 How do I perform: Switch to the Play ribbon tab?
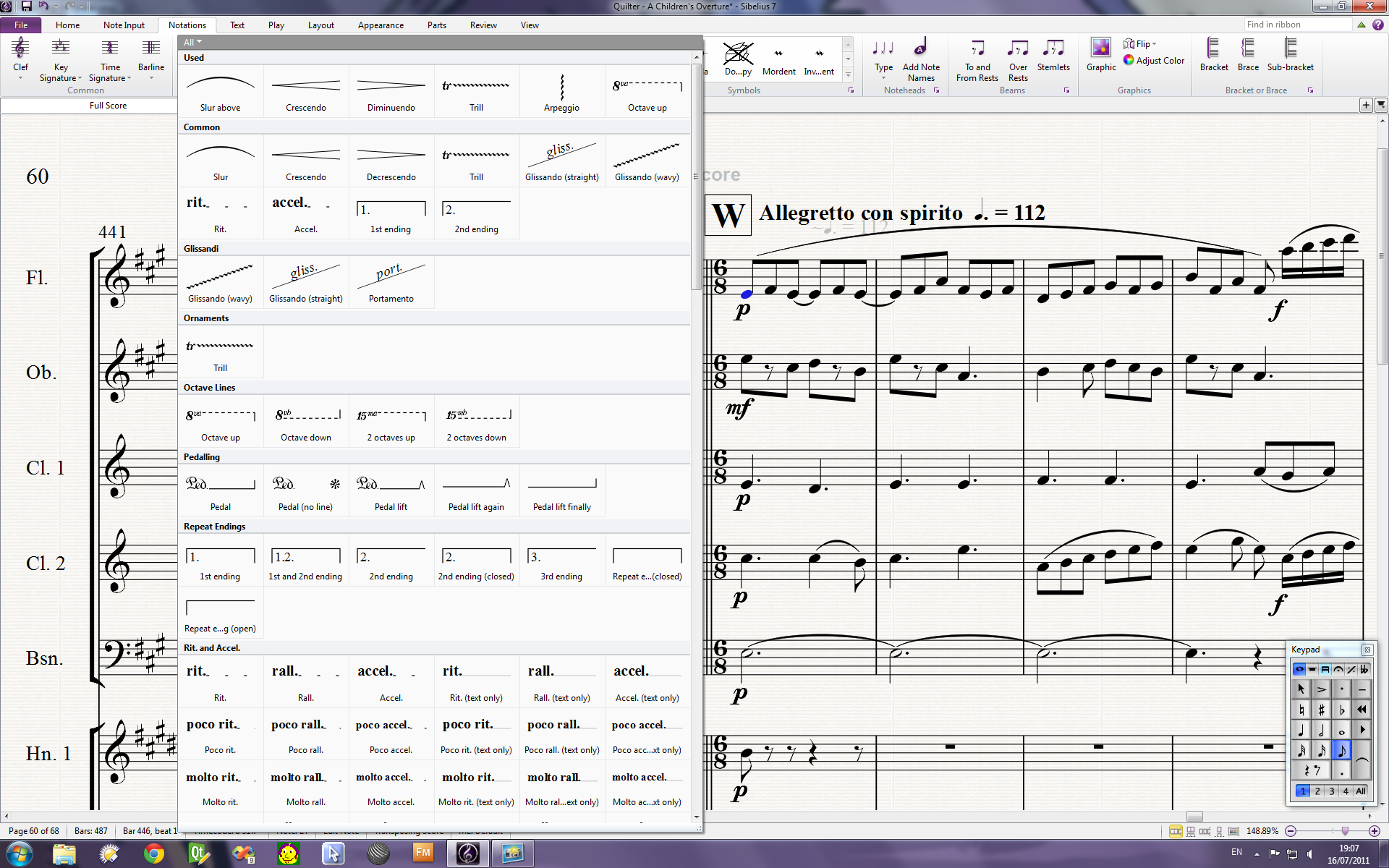click(276, 25)
